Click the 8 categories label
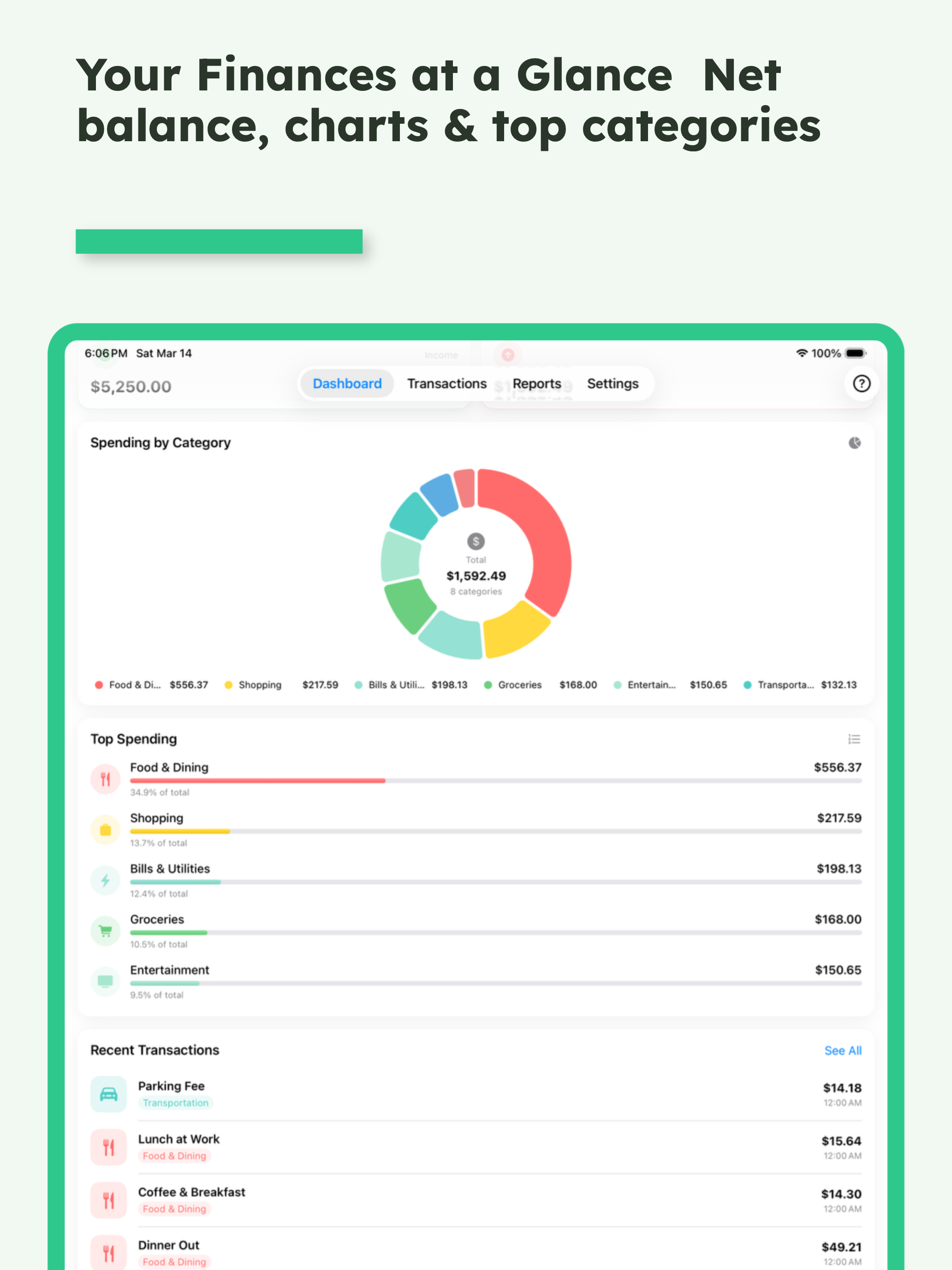This screenshot has width=952, height=1270. (476, 591)
